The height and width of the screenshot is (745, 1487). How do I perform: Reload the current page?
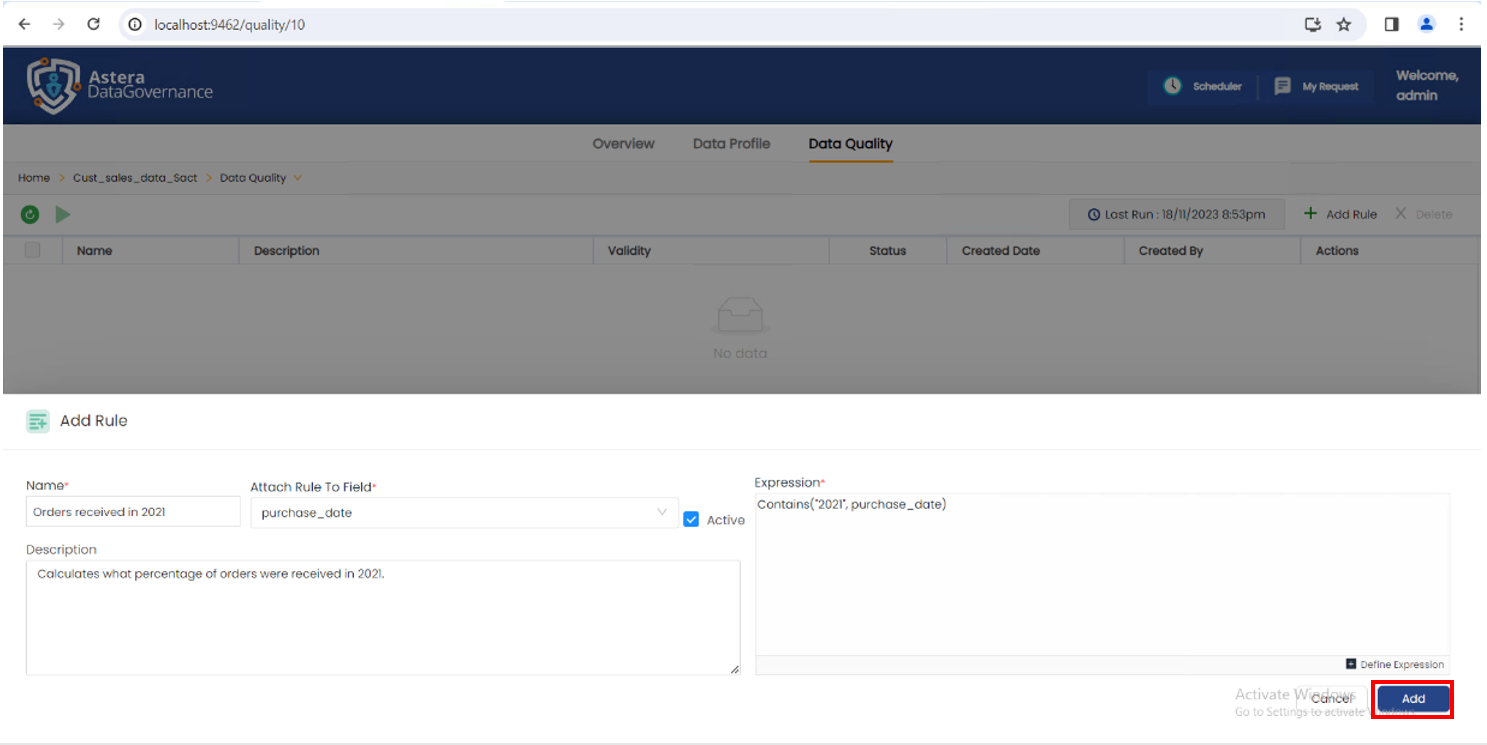[x=94, y=25]
